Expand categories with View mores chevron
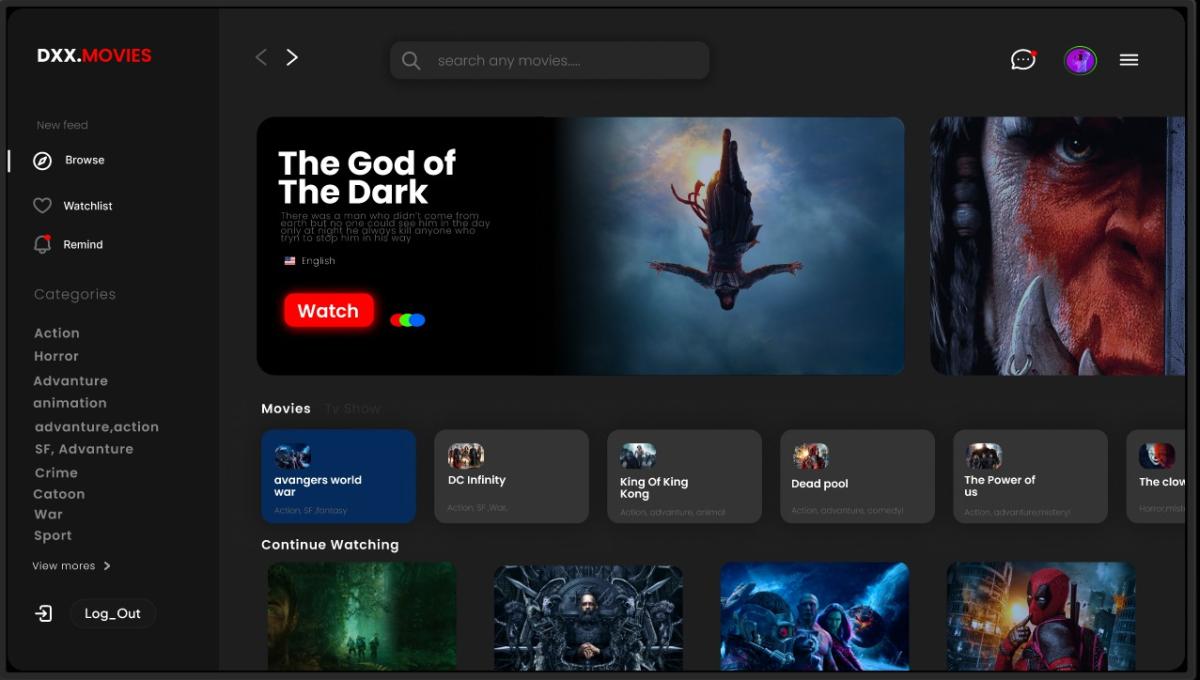The width and height of the screenshot is (1200, 680). coord(107,566)
